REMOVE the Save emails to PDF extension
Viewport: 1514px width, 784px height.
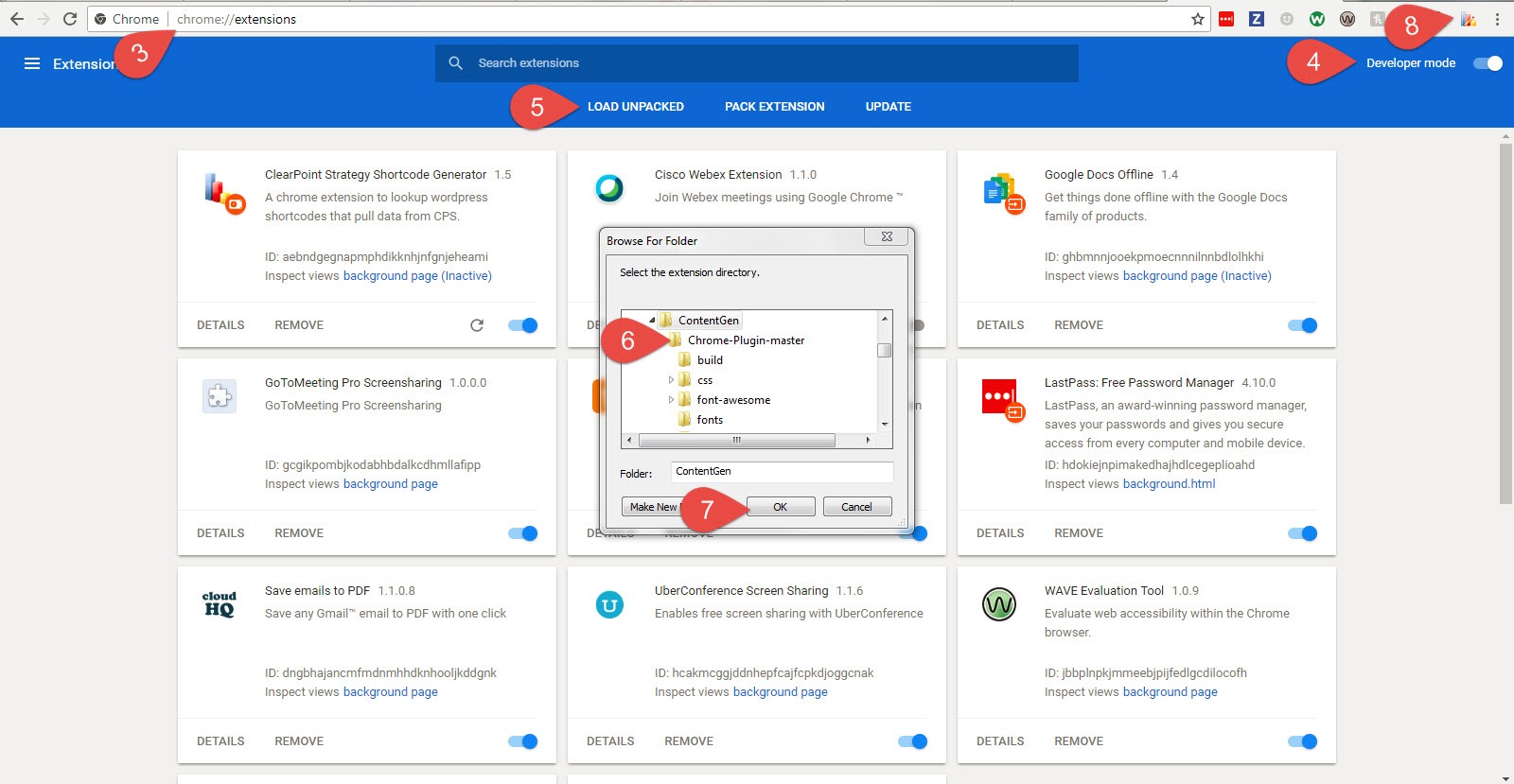pos(299,741)
